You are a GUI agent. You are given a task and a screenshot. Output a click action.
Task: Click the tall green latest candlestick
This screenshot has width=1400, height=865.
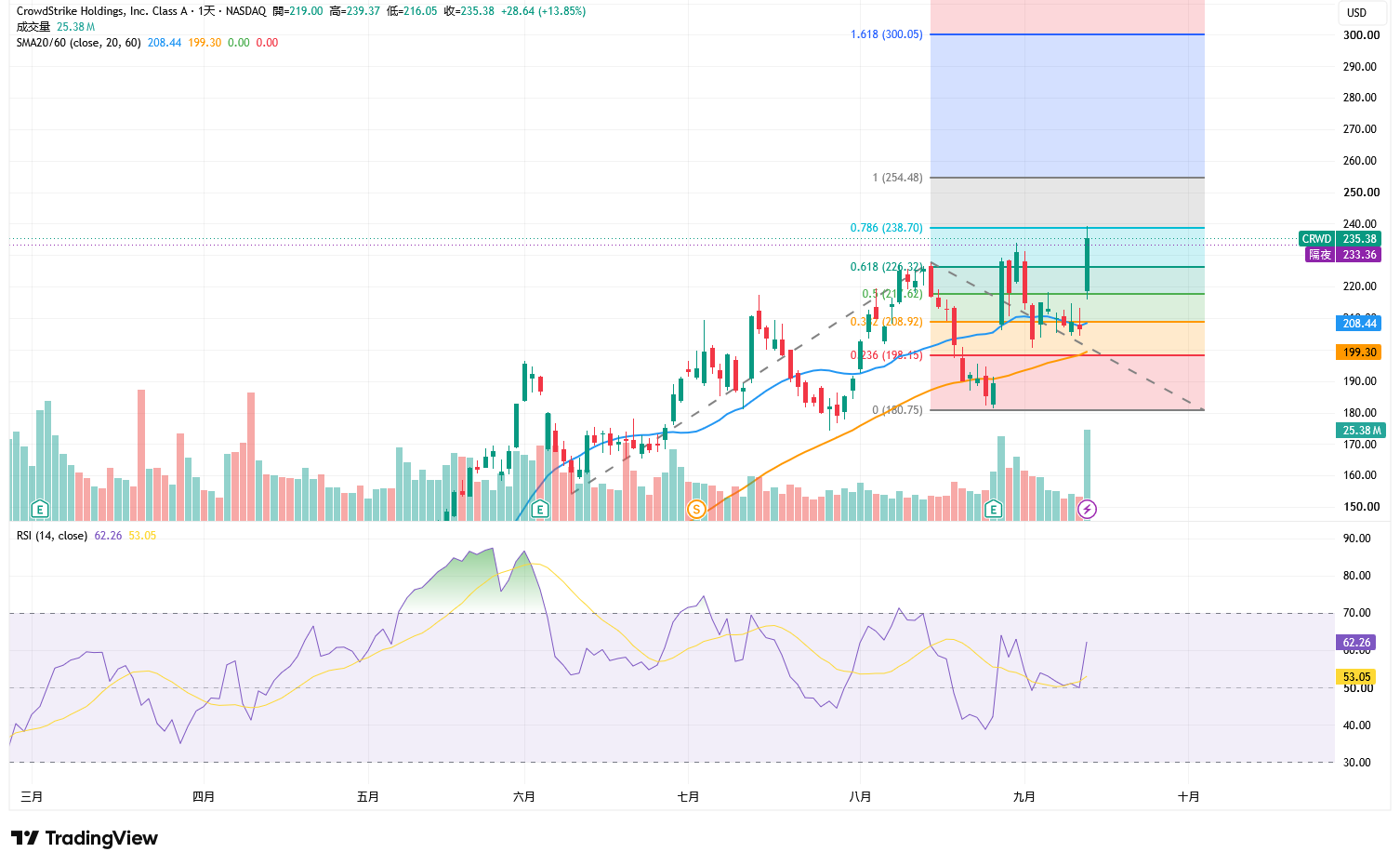pos(1087,265)
